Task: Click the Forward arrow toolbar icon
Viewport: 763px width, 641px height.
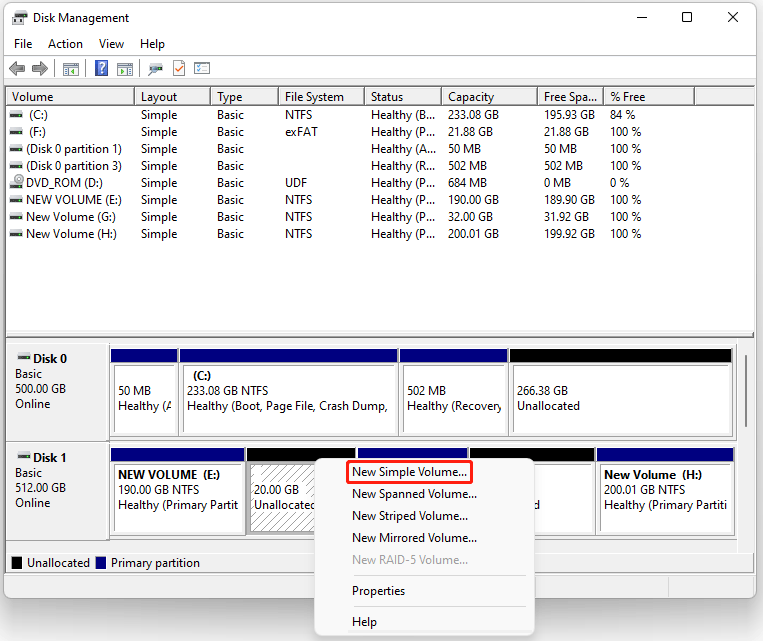Action: coord(40,69)
